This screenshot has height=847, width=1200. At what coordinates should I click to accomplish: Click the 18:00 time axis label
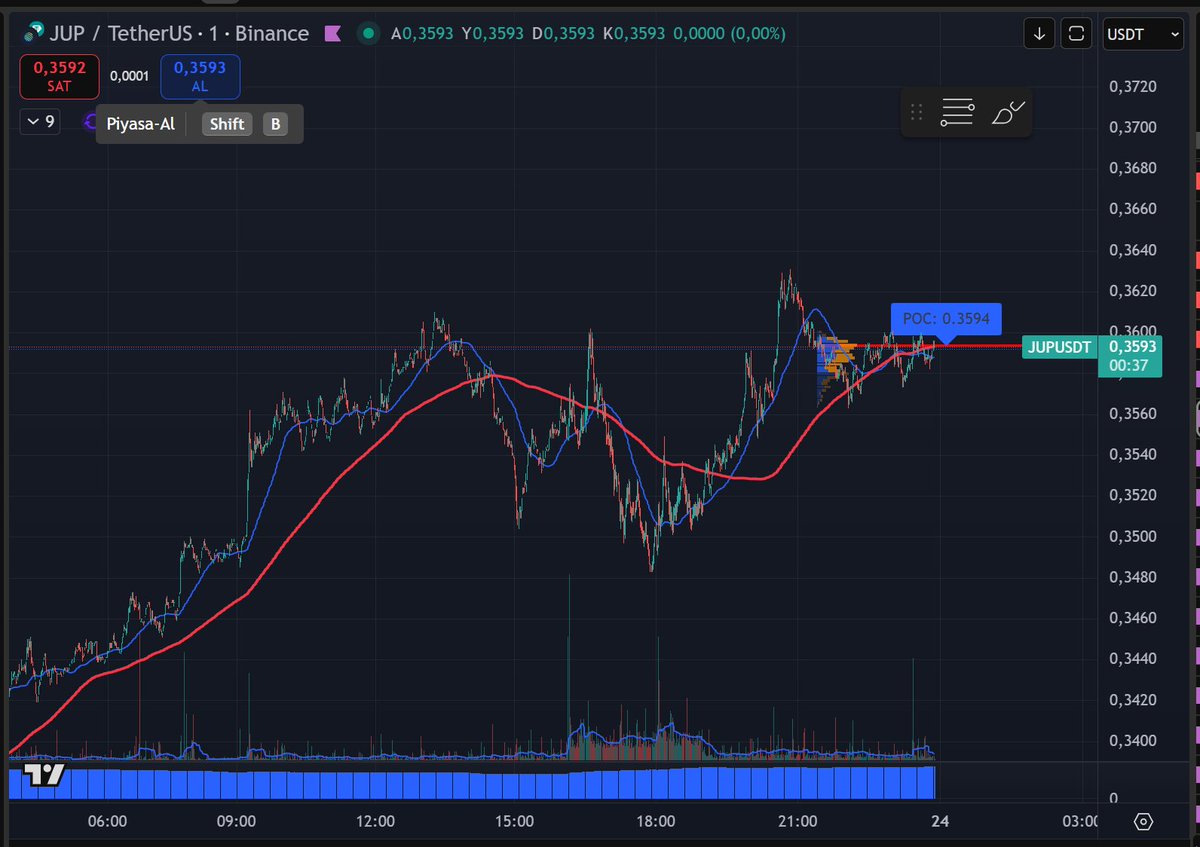[655, 821]
